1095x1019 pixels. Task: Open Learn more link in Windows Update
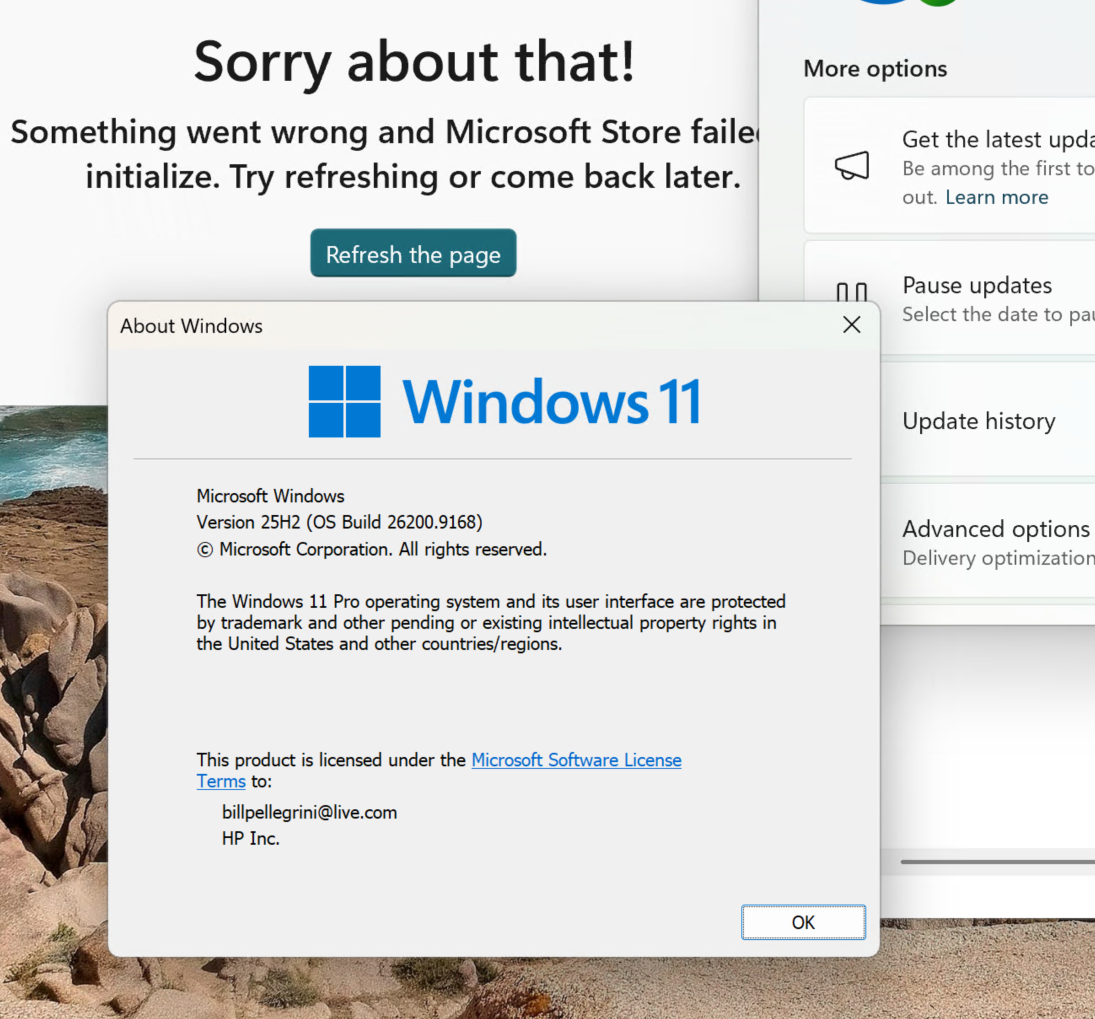[997, 197]
